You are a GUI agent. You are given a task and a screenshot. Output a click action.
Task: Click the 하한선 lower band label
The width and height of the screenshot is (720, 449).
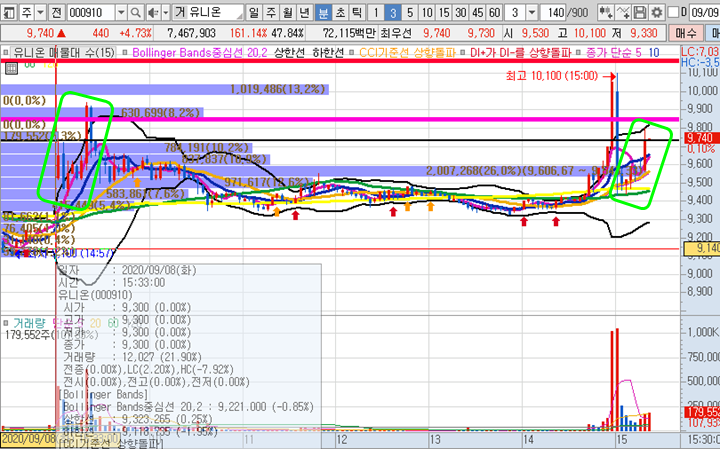[x=328, y=53]
